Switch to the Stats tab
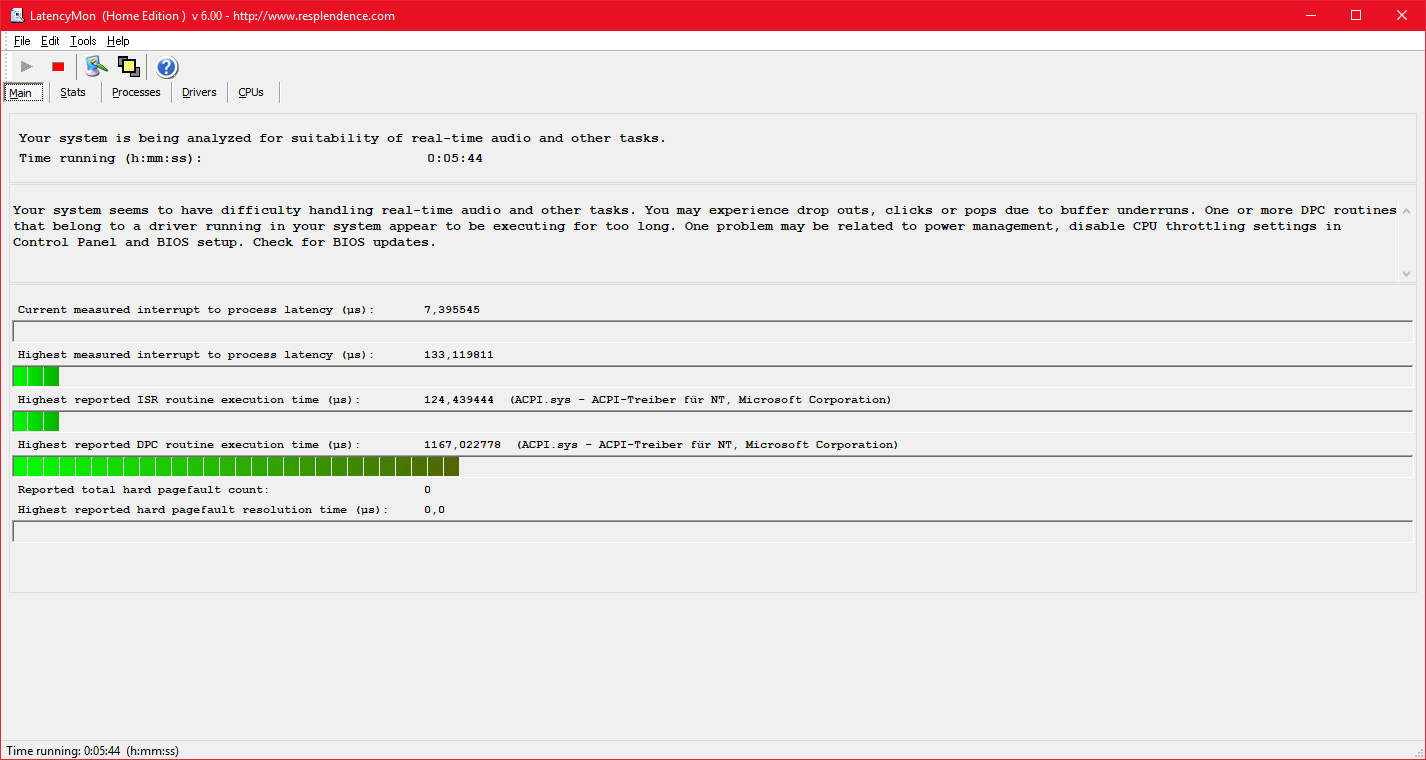The width and height of the screenshot is (1426, 760). click(x=73, y=92)
